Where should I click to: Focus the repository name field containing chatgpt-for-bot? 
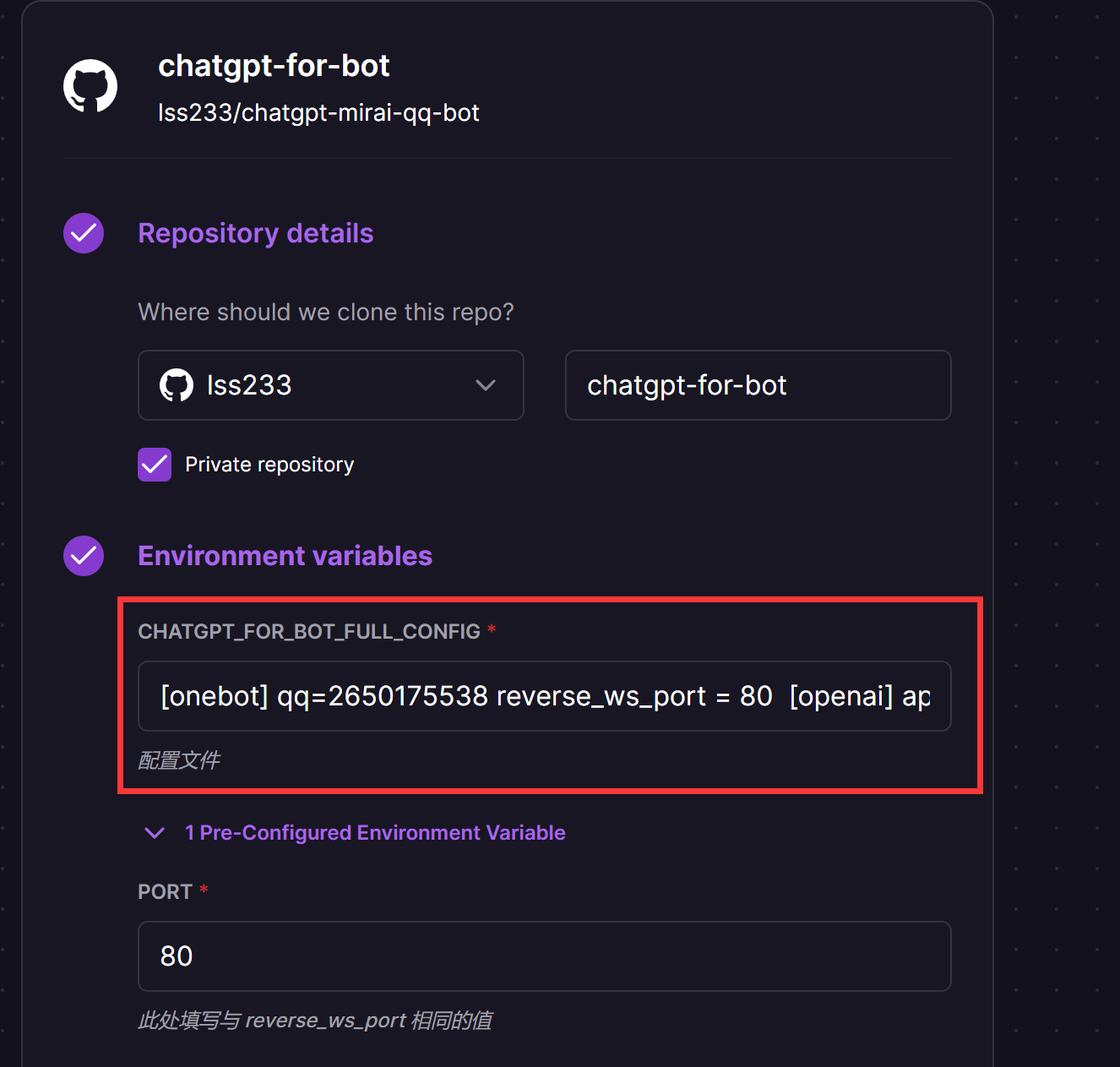758,385
